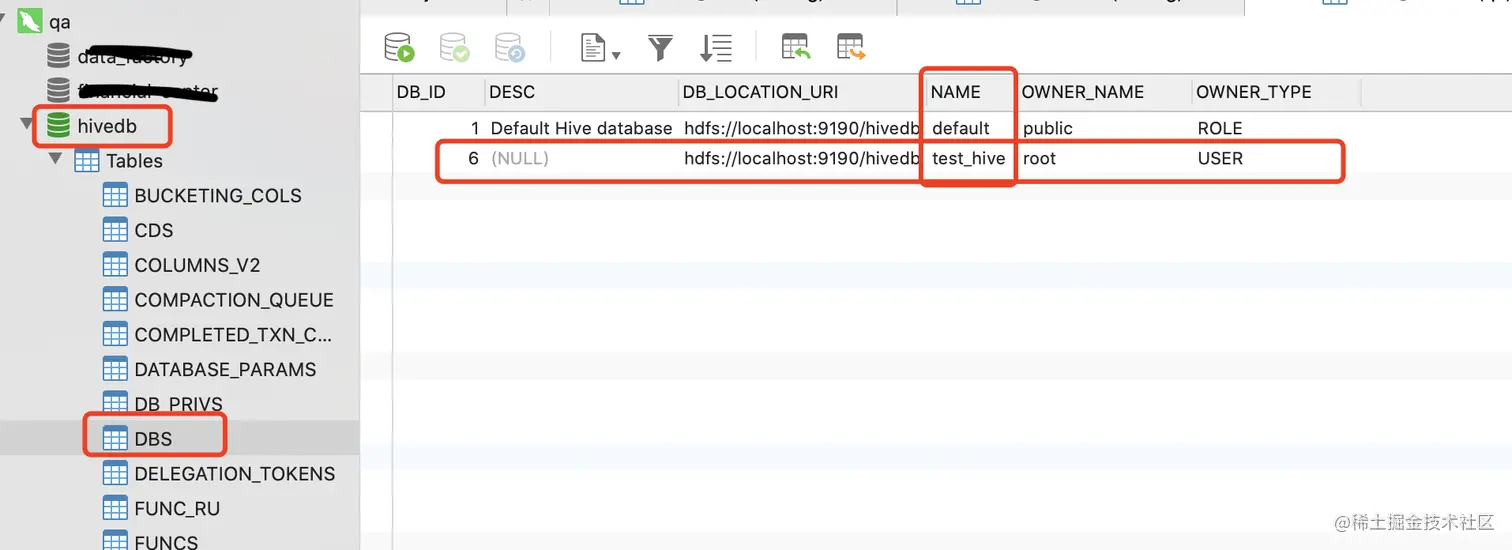Click the Commit transaction toolbar icon
The image size is (1512, 550).
pos(454,47)
